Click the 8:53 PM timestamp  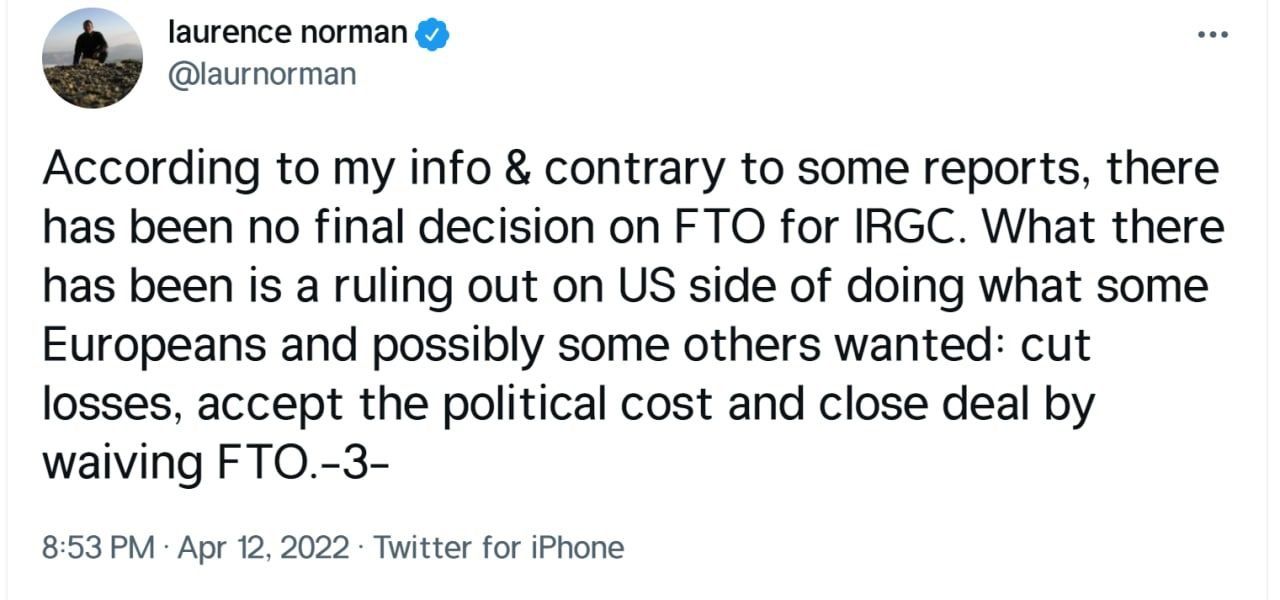pyautogui.click(x=98, y=548)
